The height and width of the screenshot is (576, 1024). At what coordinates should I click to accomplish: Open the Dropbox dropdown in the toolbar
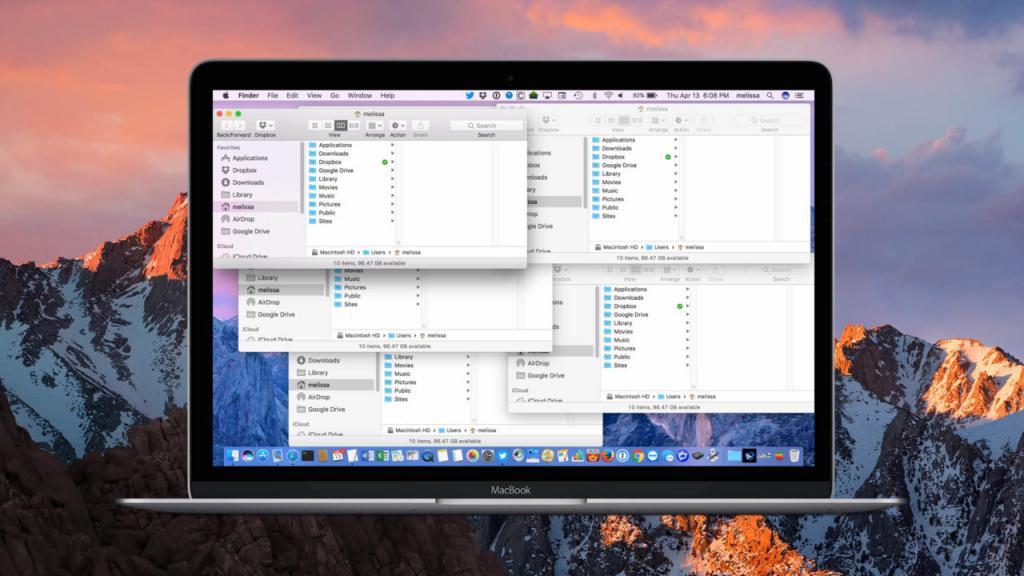(x=266, y=125)
